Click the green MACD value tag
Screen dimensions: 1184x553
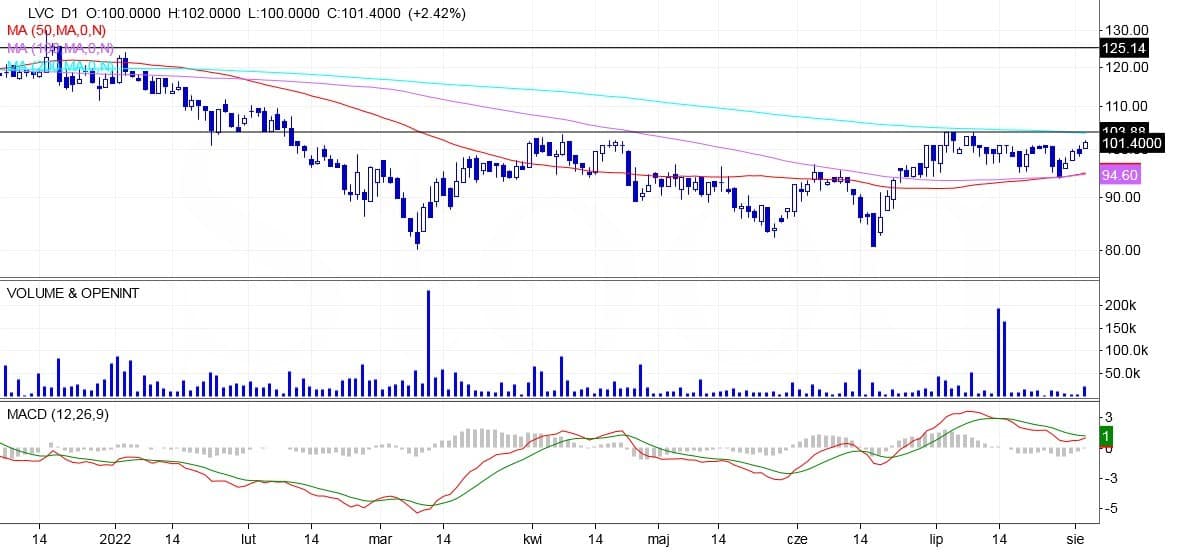[1105, 436]
